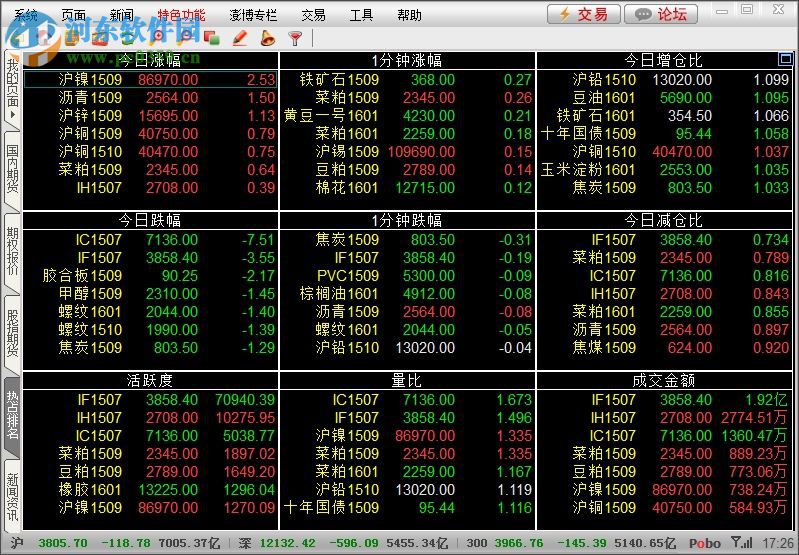Select the 我的页面 side tab
Screen dimensions: 799x555
[x=12, y=89]
